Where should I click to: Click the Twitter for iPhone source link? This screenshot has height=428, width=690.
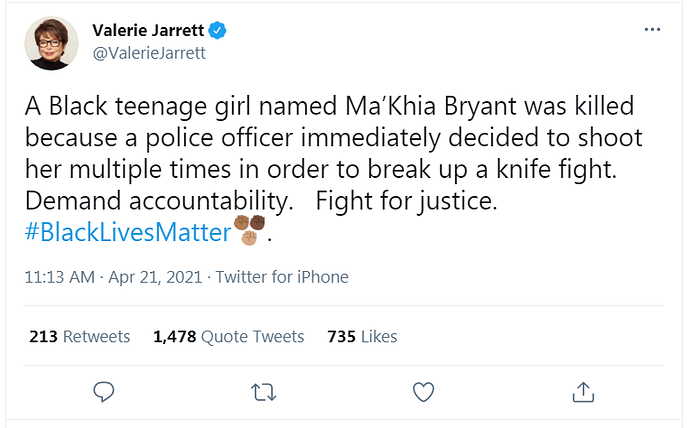click(x=282, y=277)
